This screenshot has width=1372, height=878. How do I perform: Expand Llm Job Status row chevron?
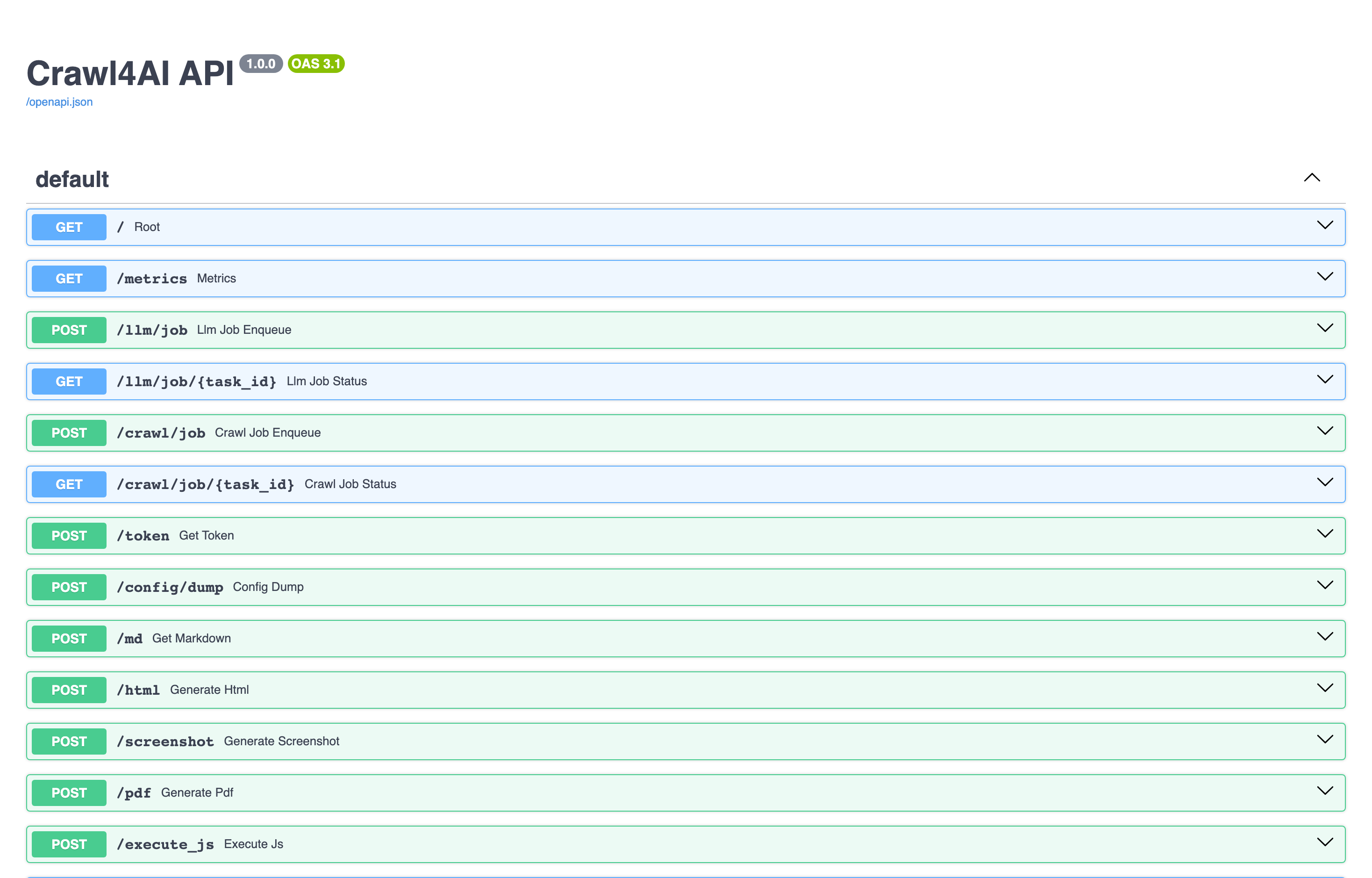coord(1325,379)
